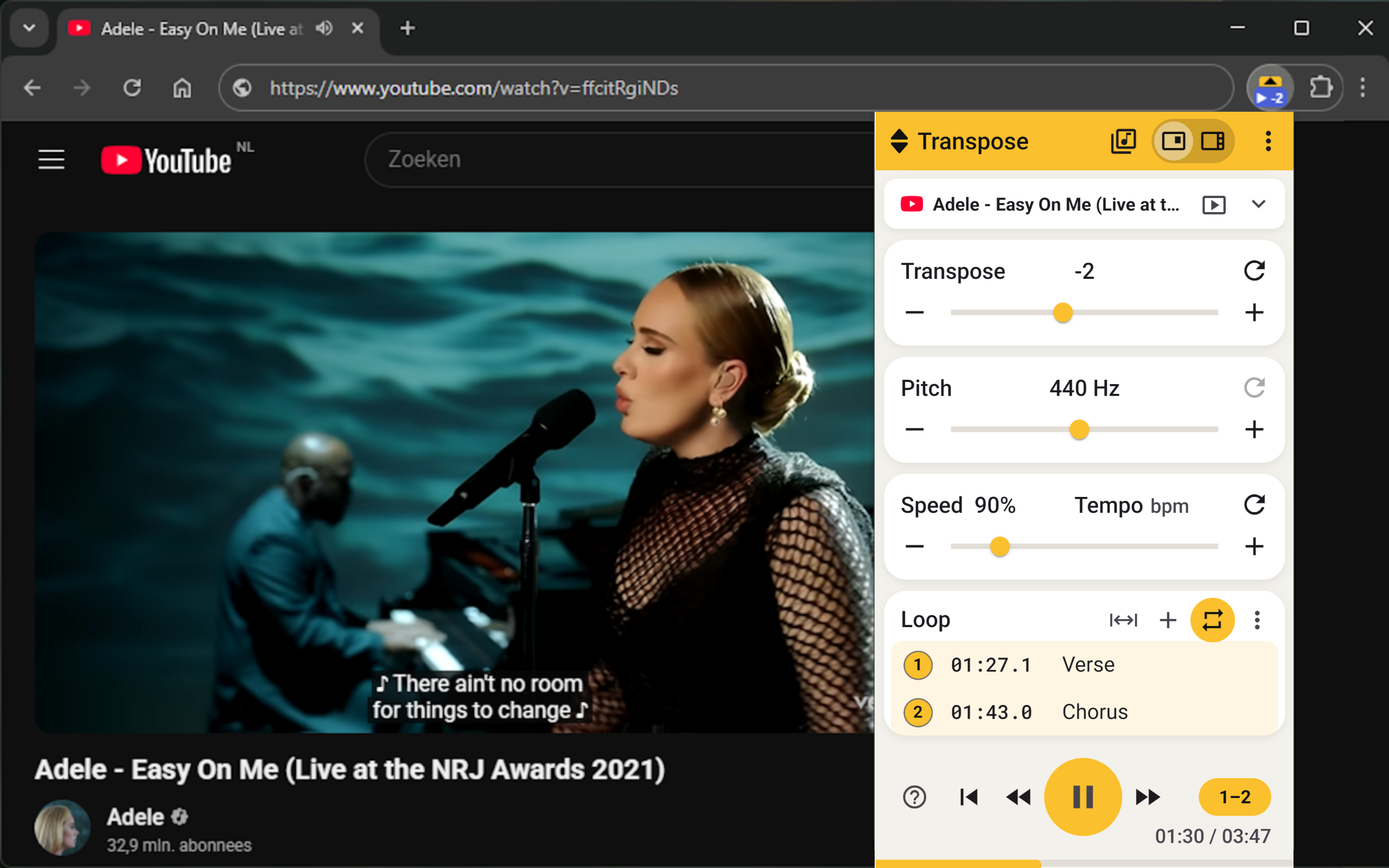
Task: Click the Tempo bpm label
Action: tap(1131, 506)
